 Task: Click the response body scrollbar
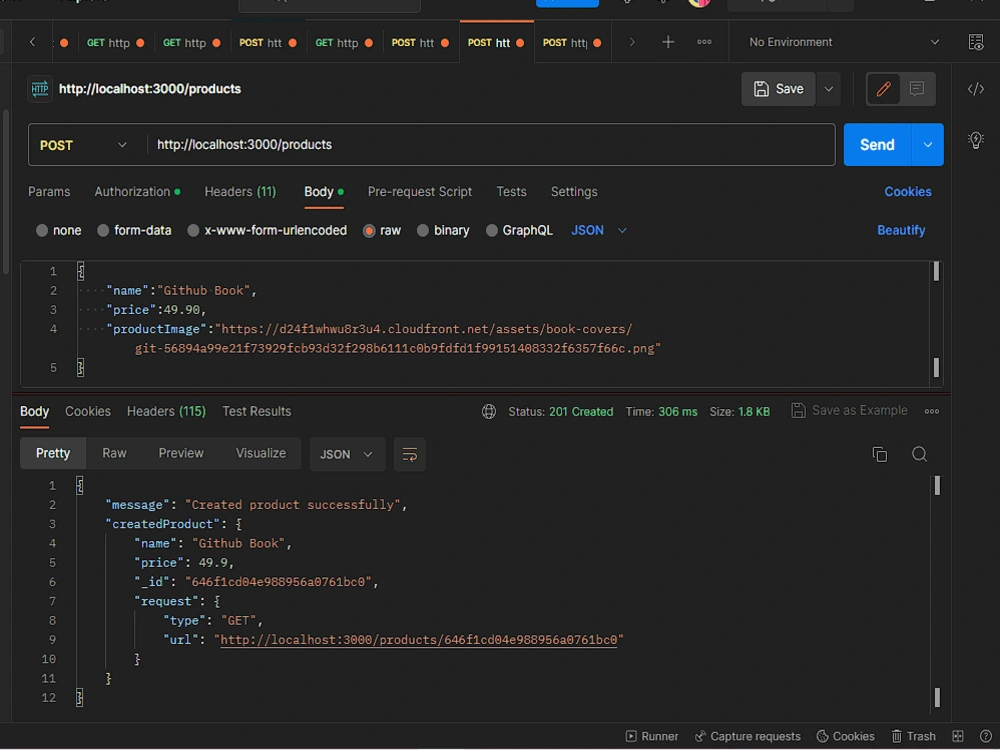[936, 592]
